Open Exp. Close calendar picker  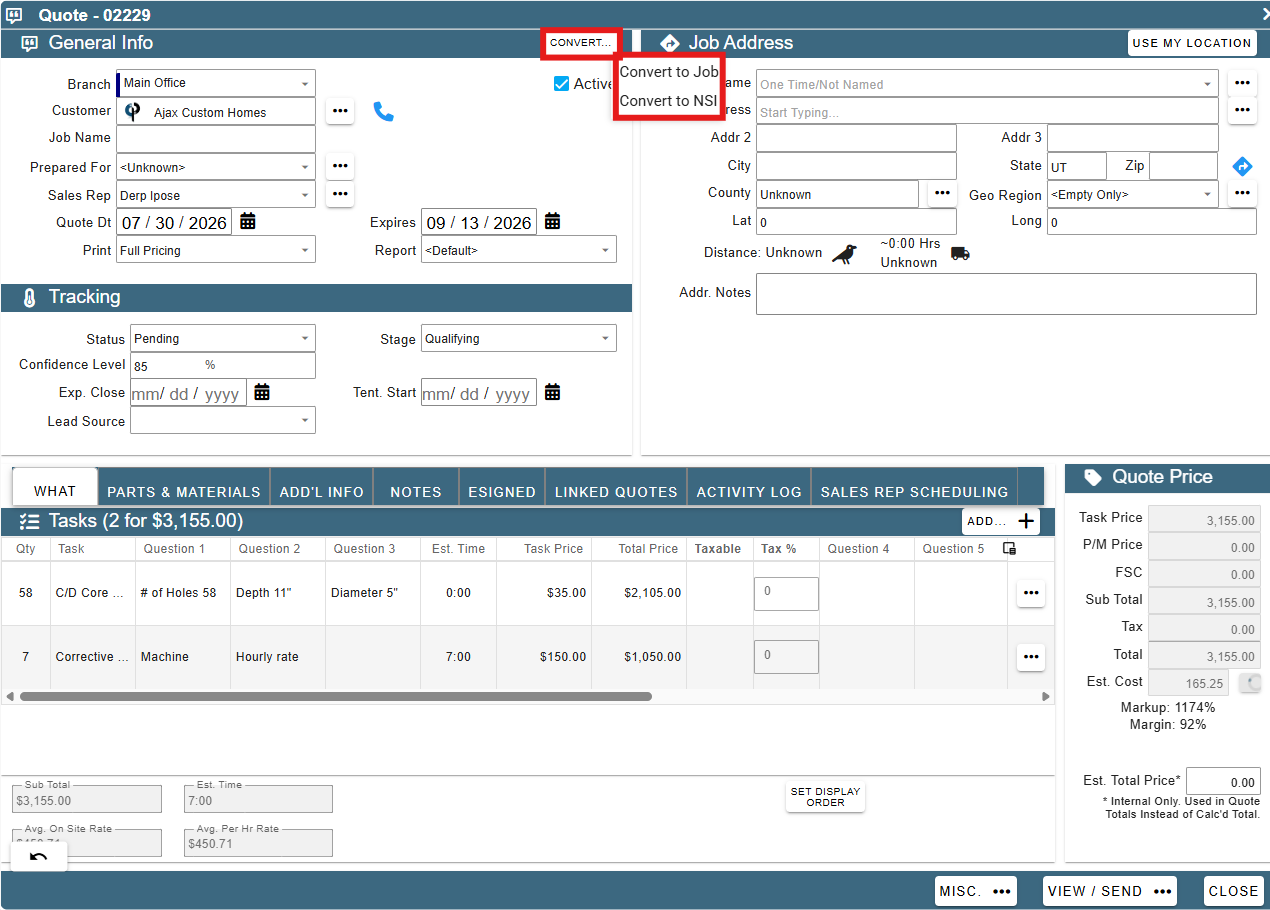click(x=262, y=392)
